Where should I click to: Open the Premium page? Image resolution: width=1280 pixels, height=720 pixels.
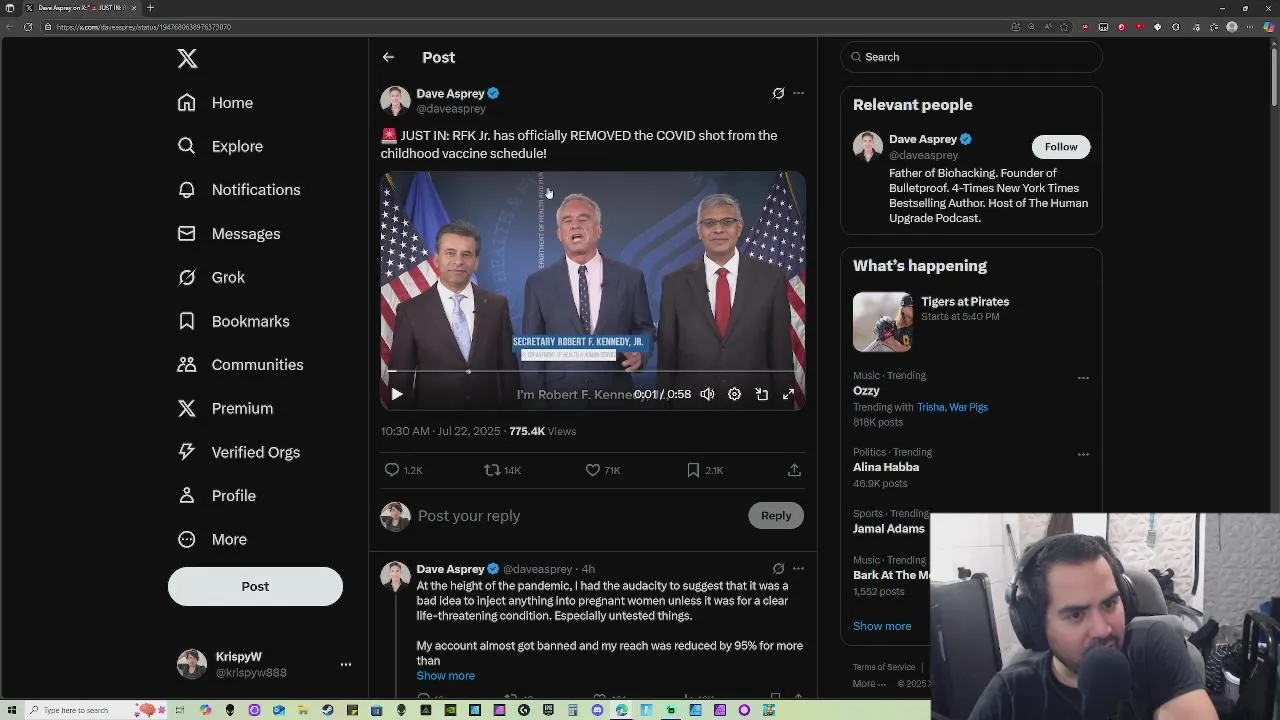225,408
